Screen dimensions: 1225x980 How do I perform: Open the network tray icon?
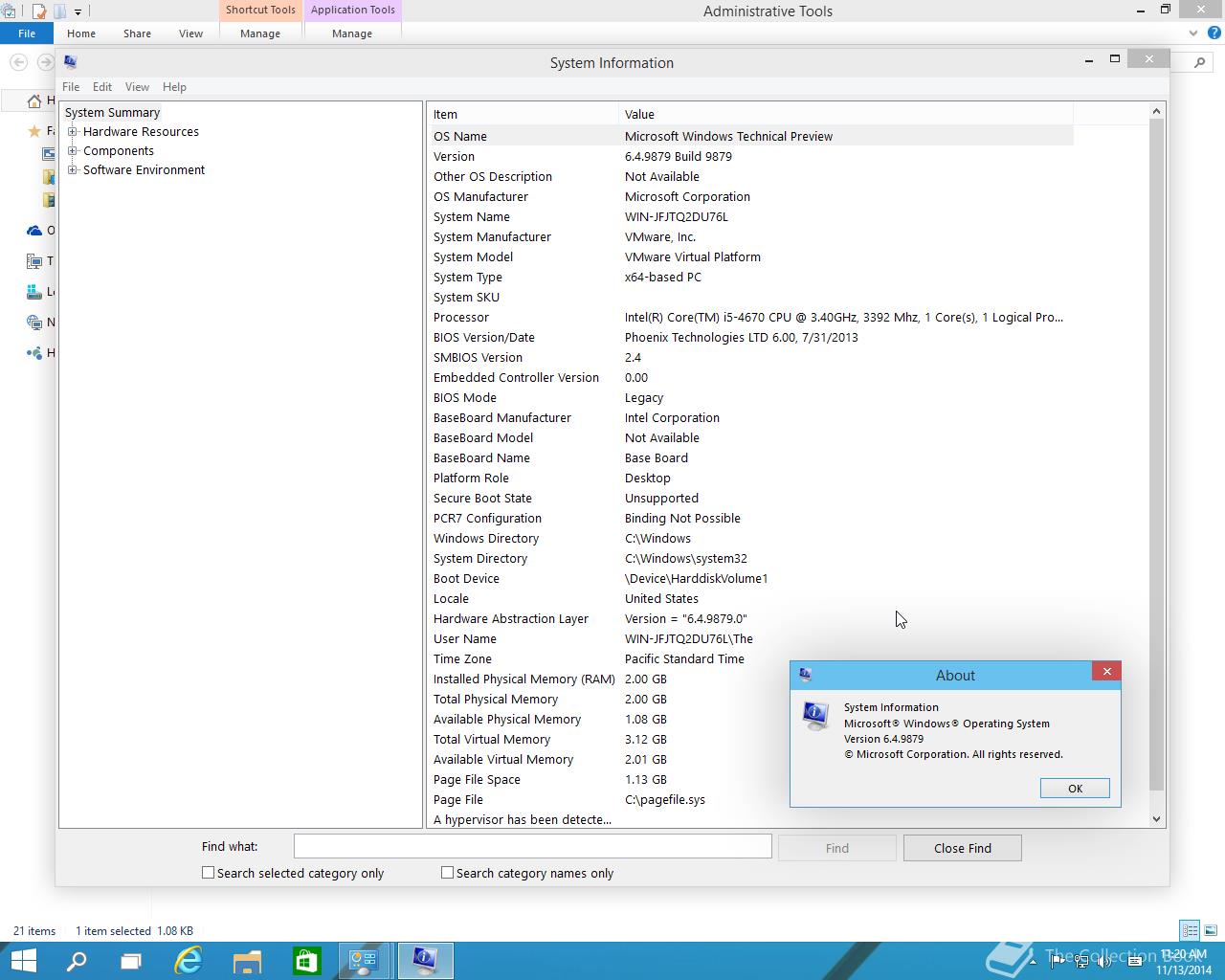click(1082, 961)
